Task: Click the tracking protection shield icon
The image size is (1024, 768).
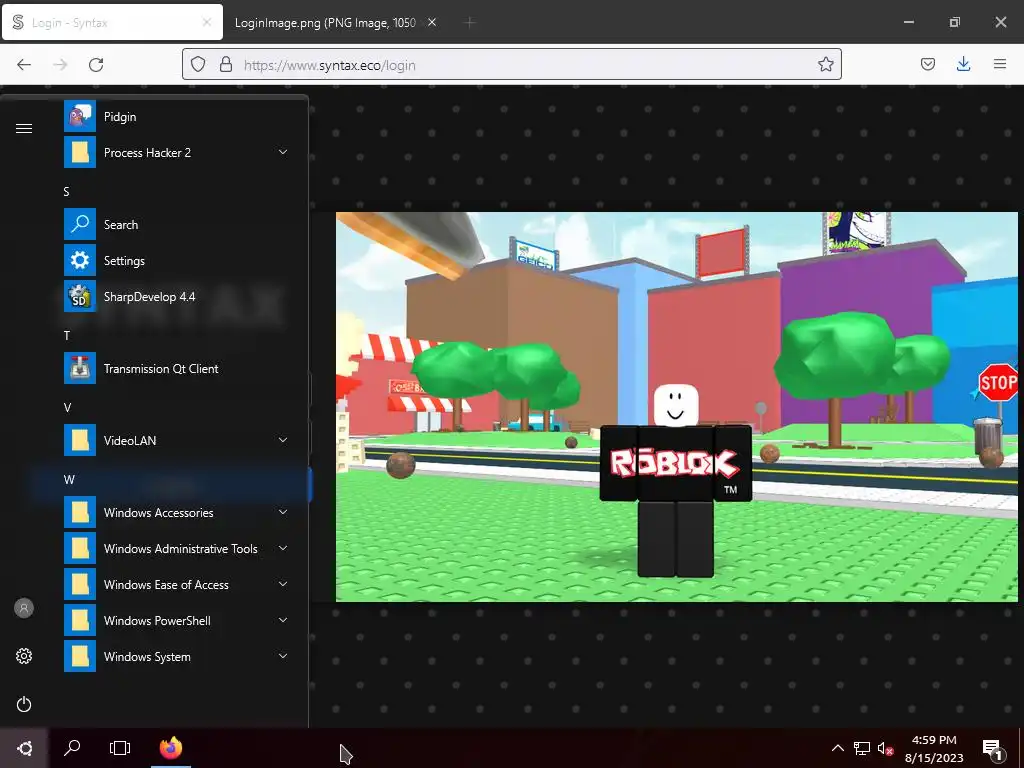Action: click(x=198, y=64)
